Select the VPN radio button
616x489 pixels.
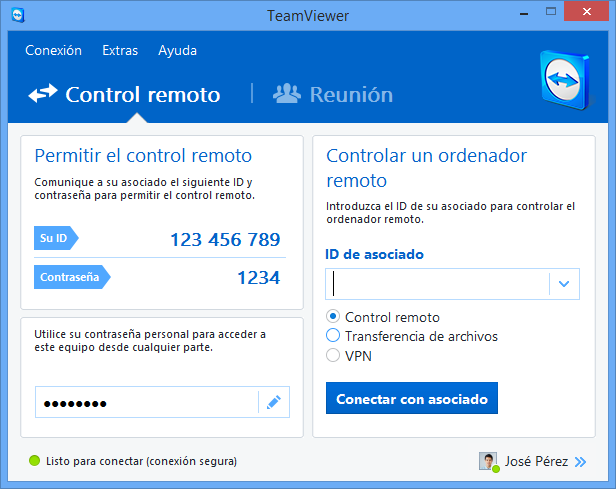tap(333, 355)
